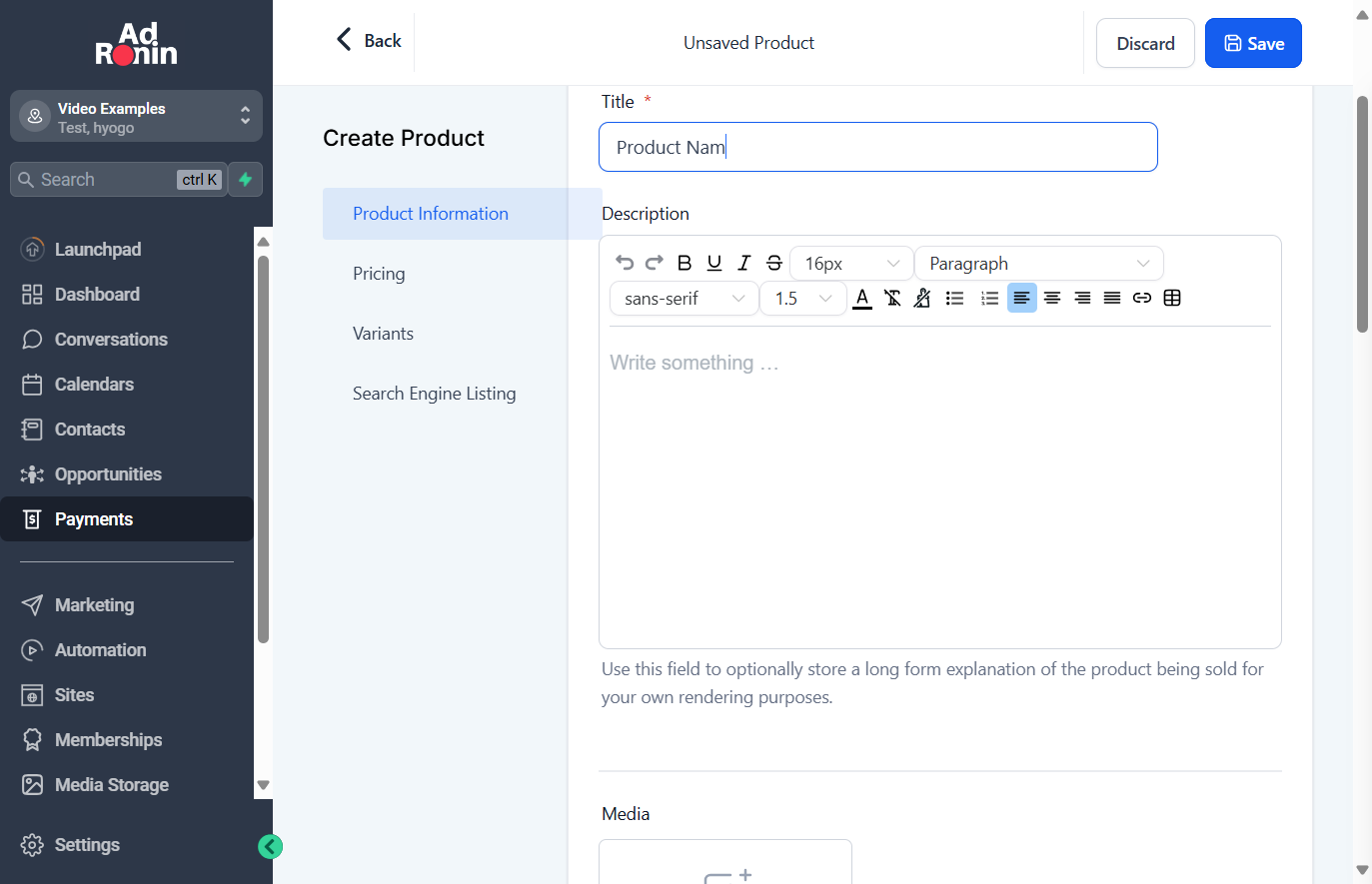
Task: Clear text formatting in description editor
Action: coord(892,298)
